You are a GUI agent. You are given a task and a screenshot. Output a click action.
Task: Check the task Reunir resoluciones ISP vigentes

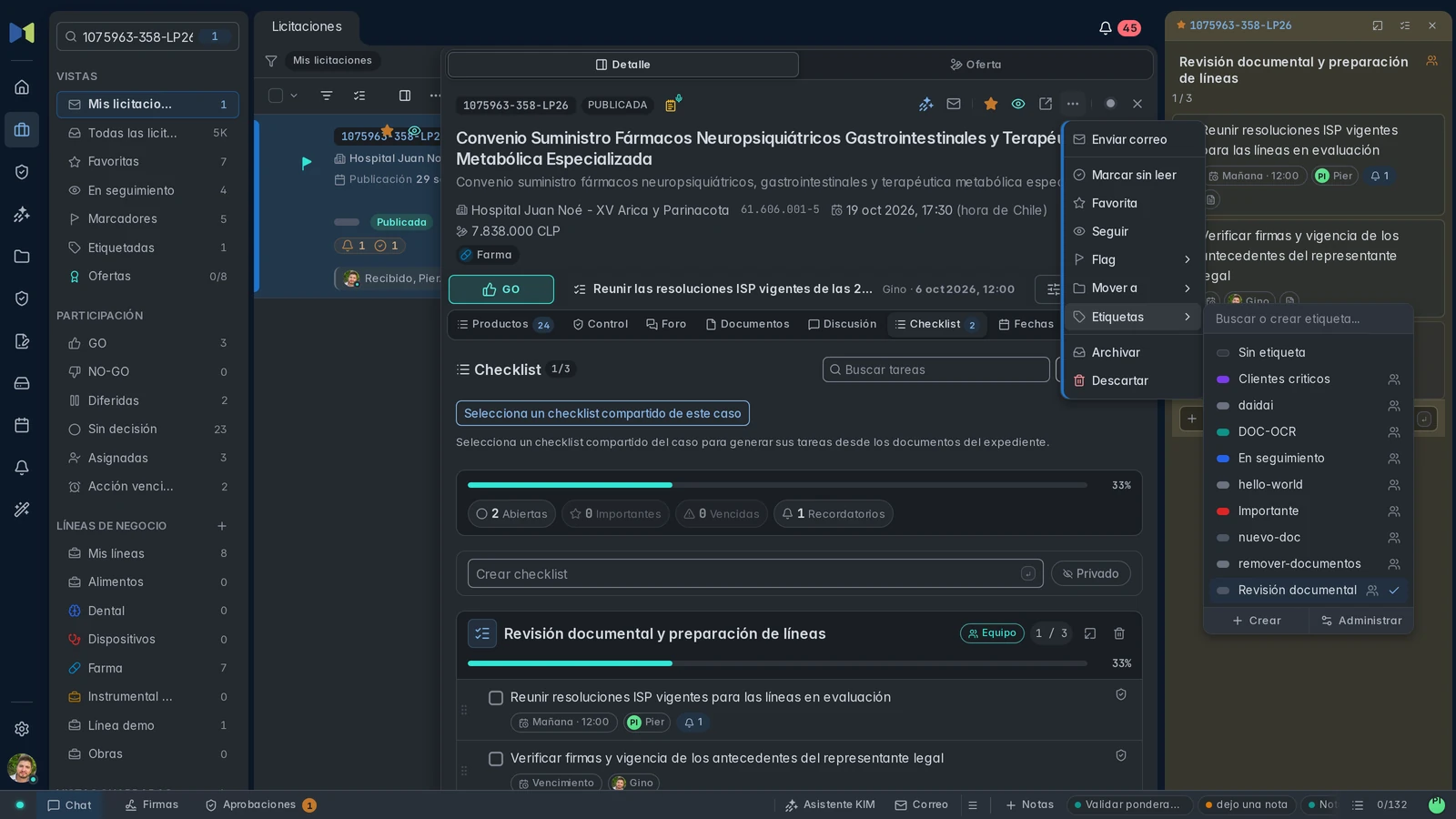(496, 698)
